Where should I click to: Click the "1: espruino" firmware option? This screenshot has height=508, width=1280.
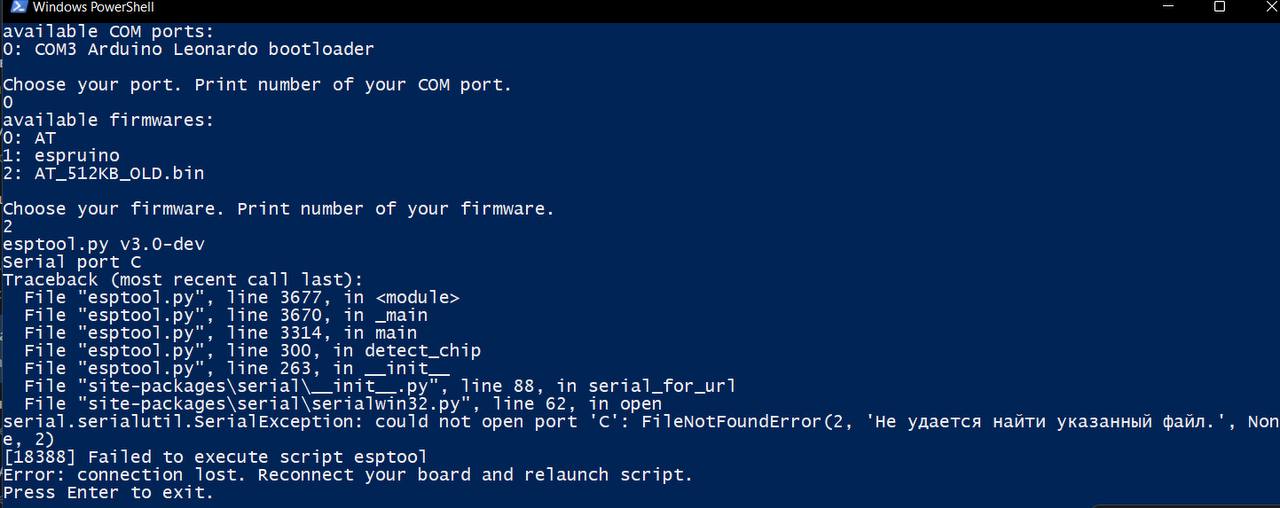[x=61, y=156]
